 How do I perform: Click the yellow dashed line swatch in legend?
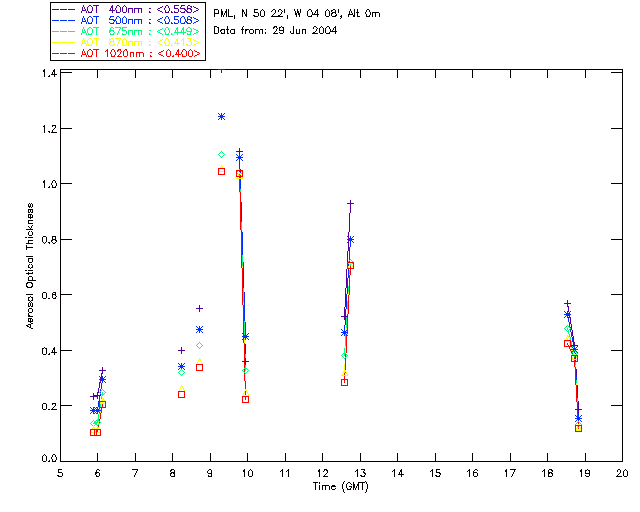click(64, 43)
